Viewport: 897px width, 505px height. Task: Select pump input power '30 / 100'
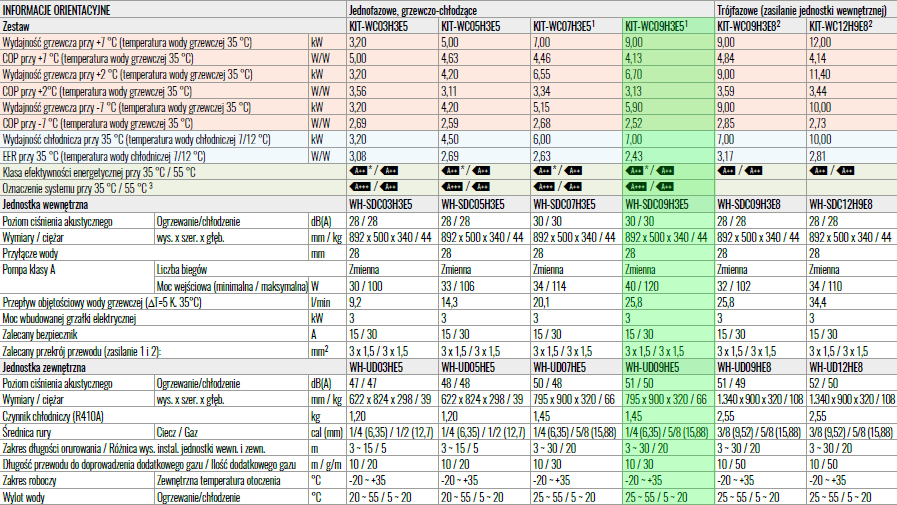click(x=366, y=286)
